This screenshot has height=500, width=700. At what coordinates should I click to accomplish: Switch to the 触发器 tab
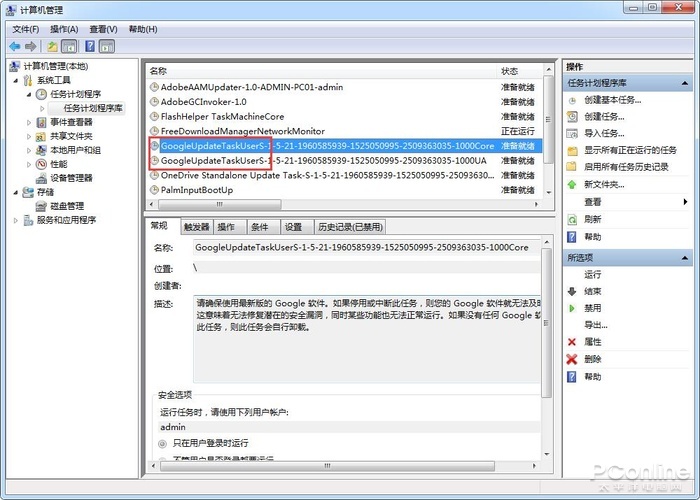[x=196, y=227]
